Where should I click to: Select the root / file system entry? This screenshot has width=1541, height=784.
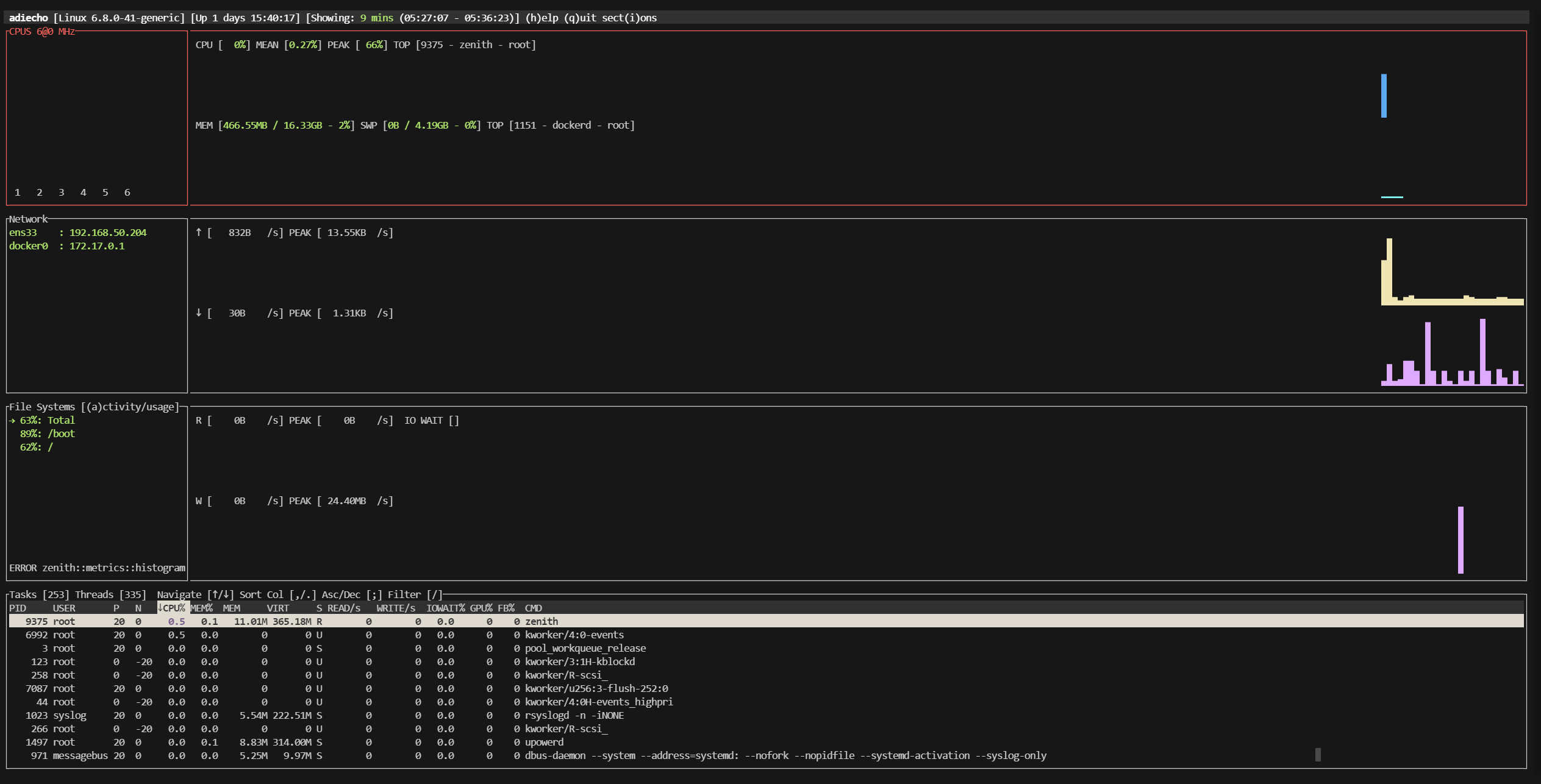[37, 447]
